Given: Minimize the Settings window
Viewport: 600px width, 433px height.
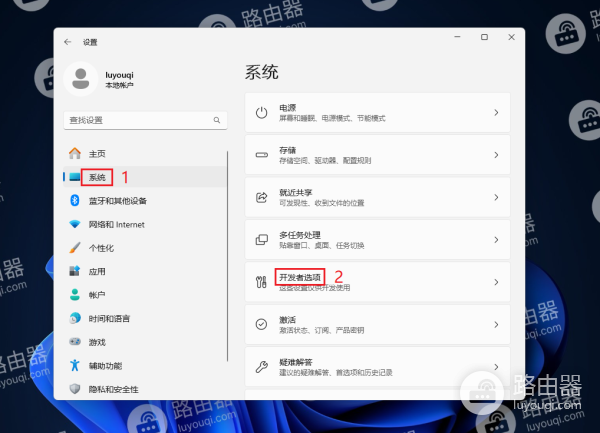Looking at the screenshot, I should click(x=457, y=37).
